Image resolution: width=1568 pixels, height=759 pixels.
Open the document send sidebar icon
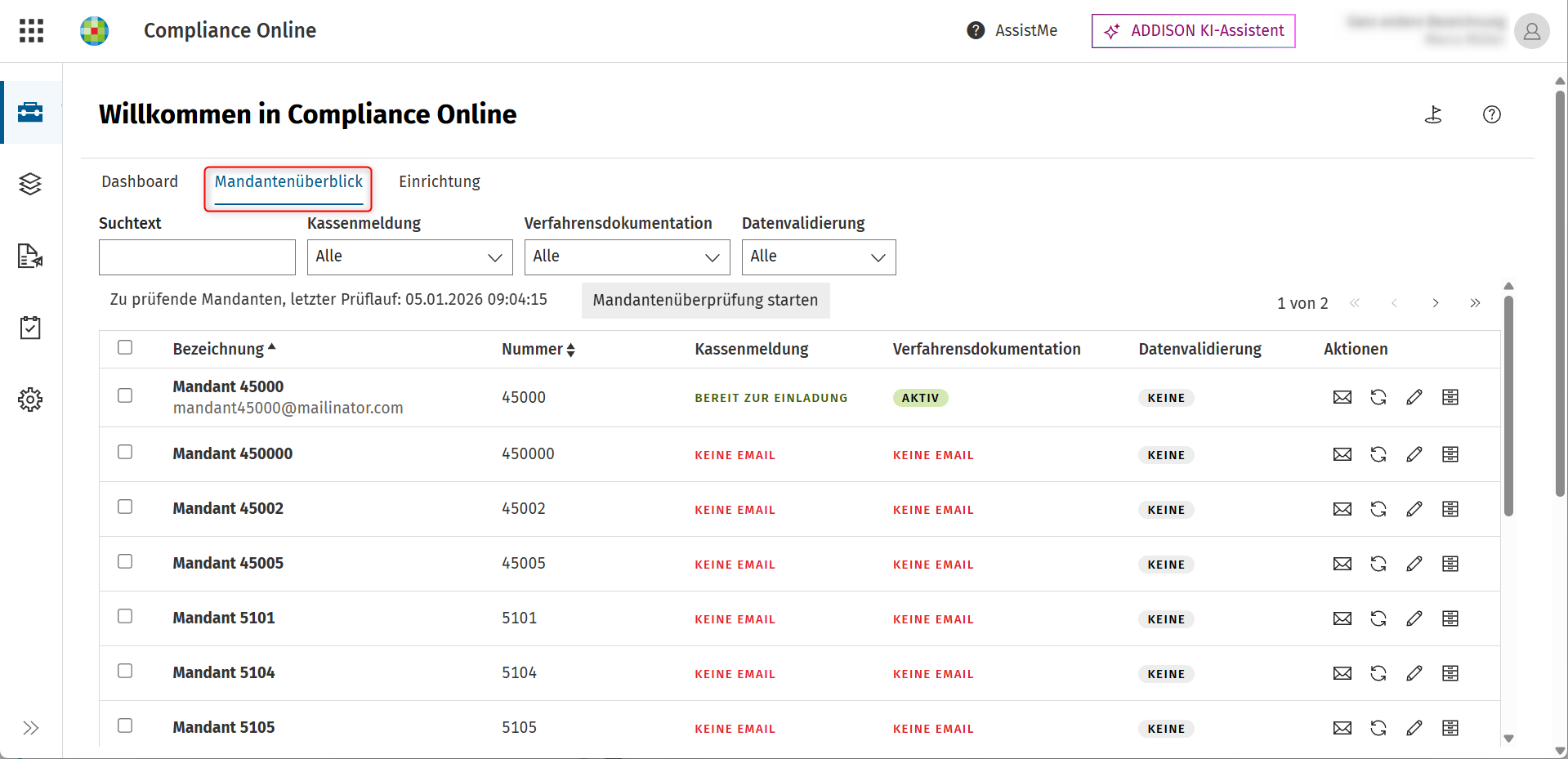point(30,256)
